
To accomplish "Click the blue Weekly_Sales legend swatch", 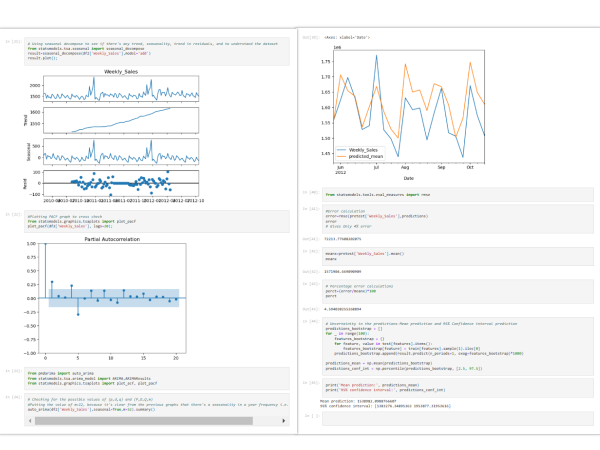I will coord(342,149).
